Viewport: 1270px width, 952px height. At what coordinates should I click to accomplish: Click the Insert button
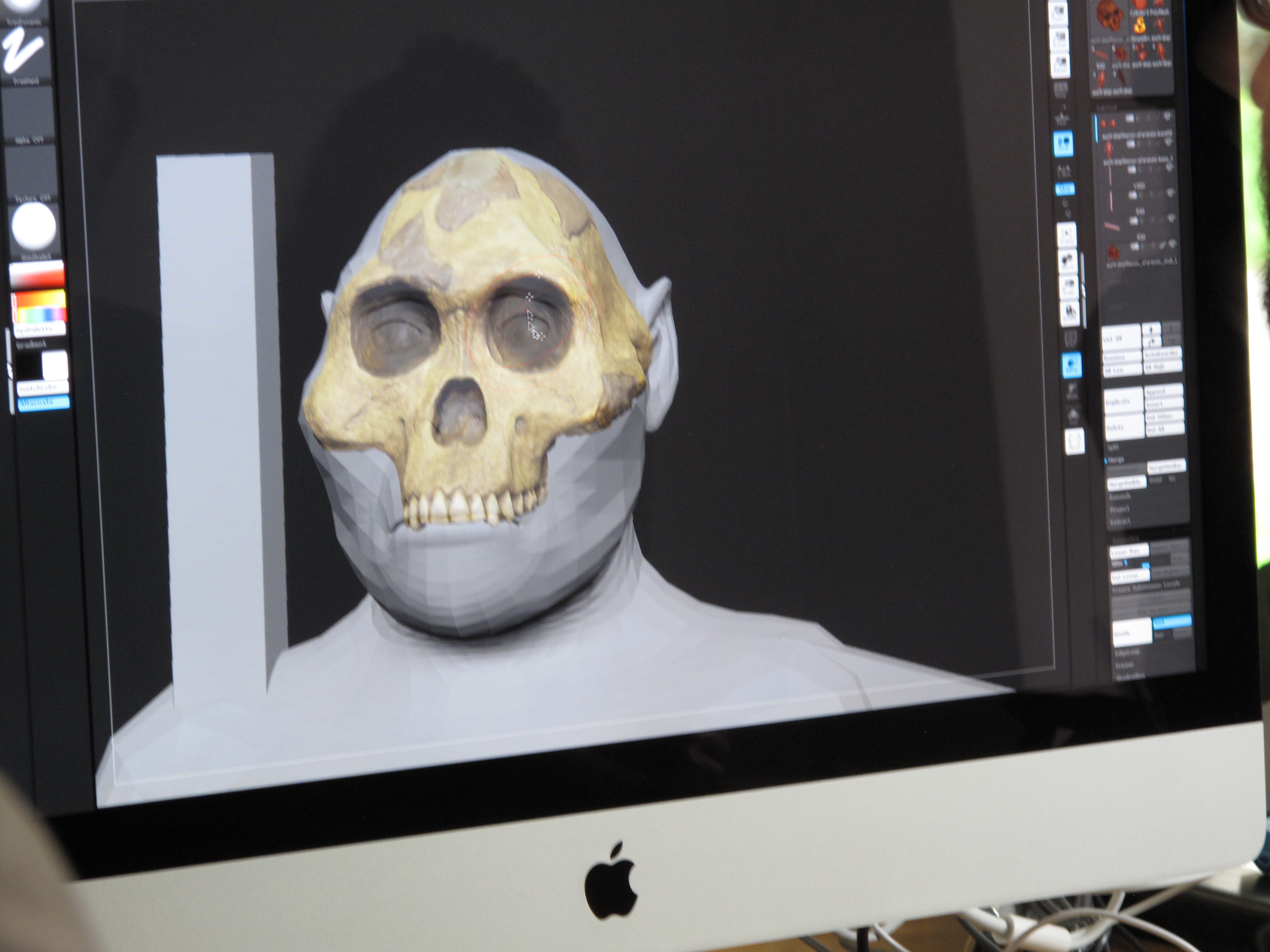pos(1164,403)
